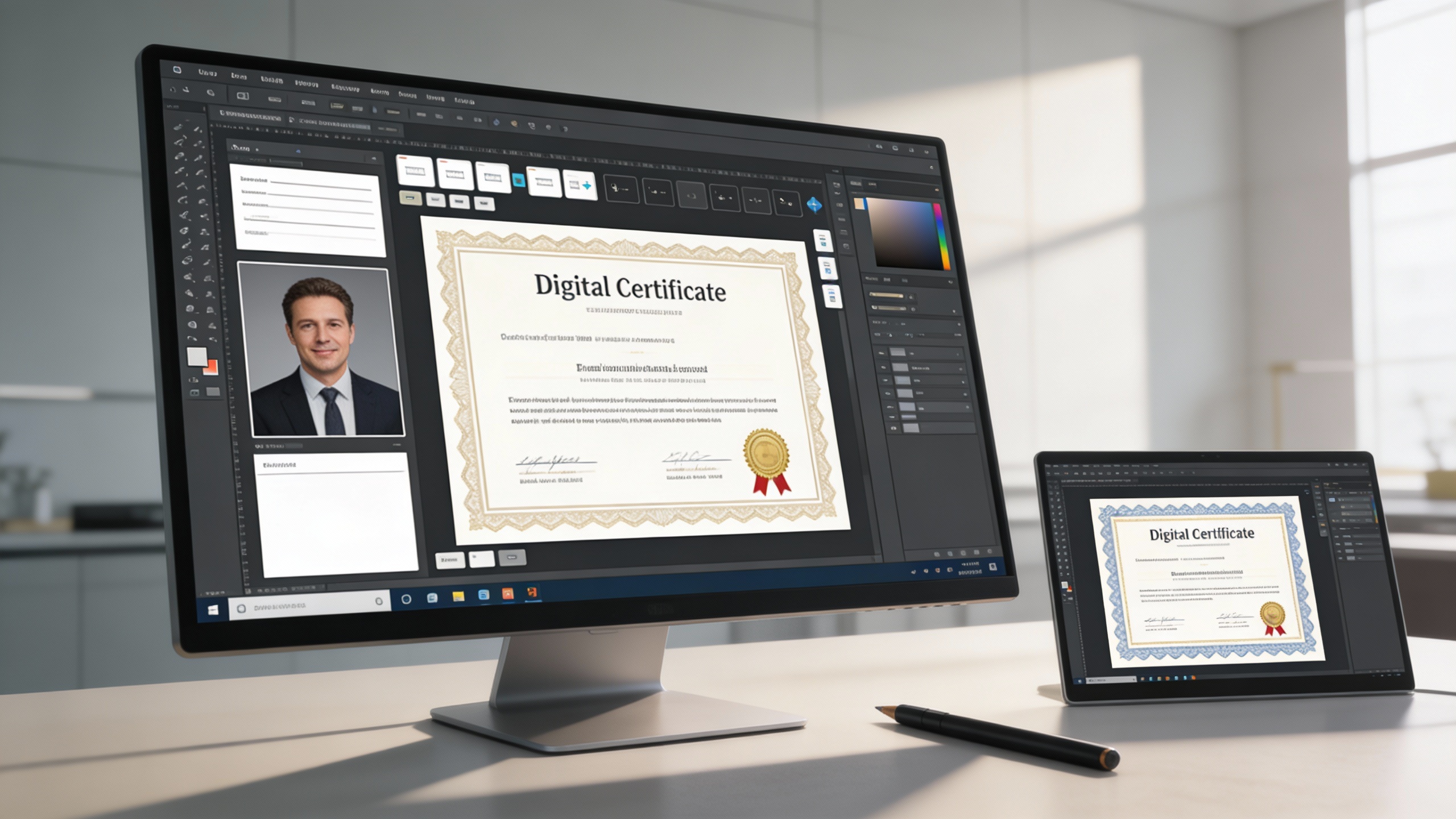Image resolution: width=1456 pixels, height=819 pixels.
Task: Select the top-left tool in the tools panel
Action: click(178, 128)
